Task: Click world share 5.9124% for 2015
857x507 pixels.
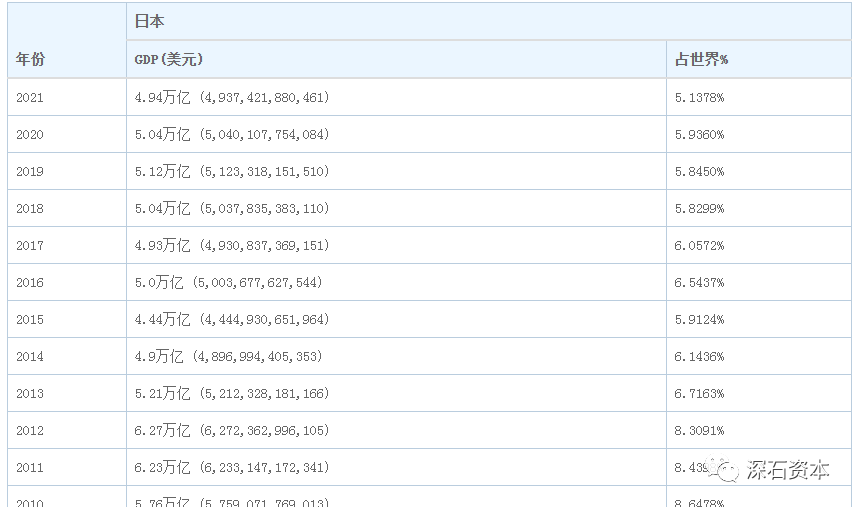Action: pos(699,320)
